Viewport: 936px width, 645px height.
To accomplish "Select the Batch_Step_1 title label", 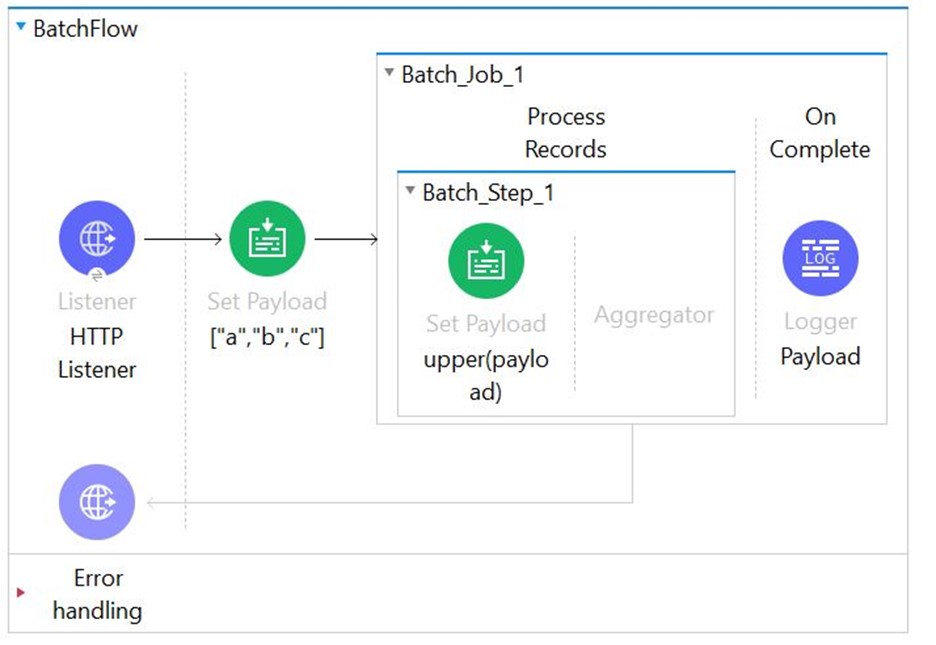I will pos(488,192).
